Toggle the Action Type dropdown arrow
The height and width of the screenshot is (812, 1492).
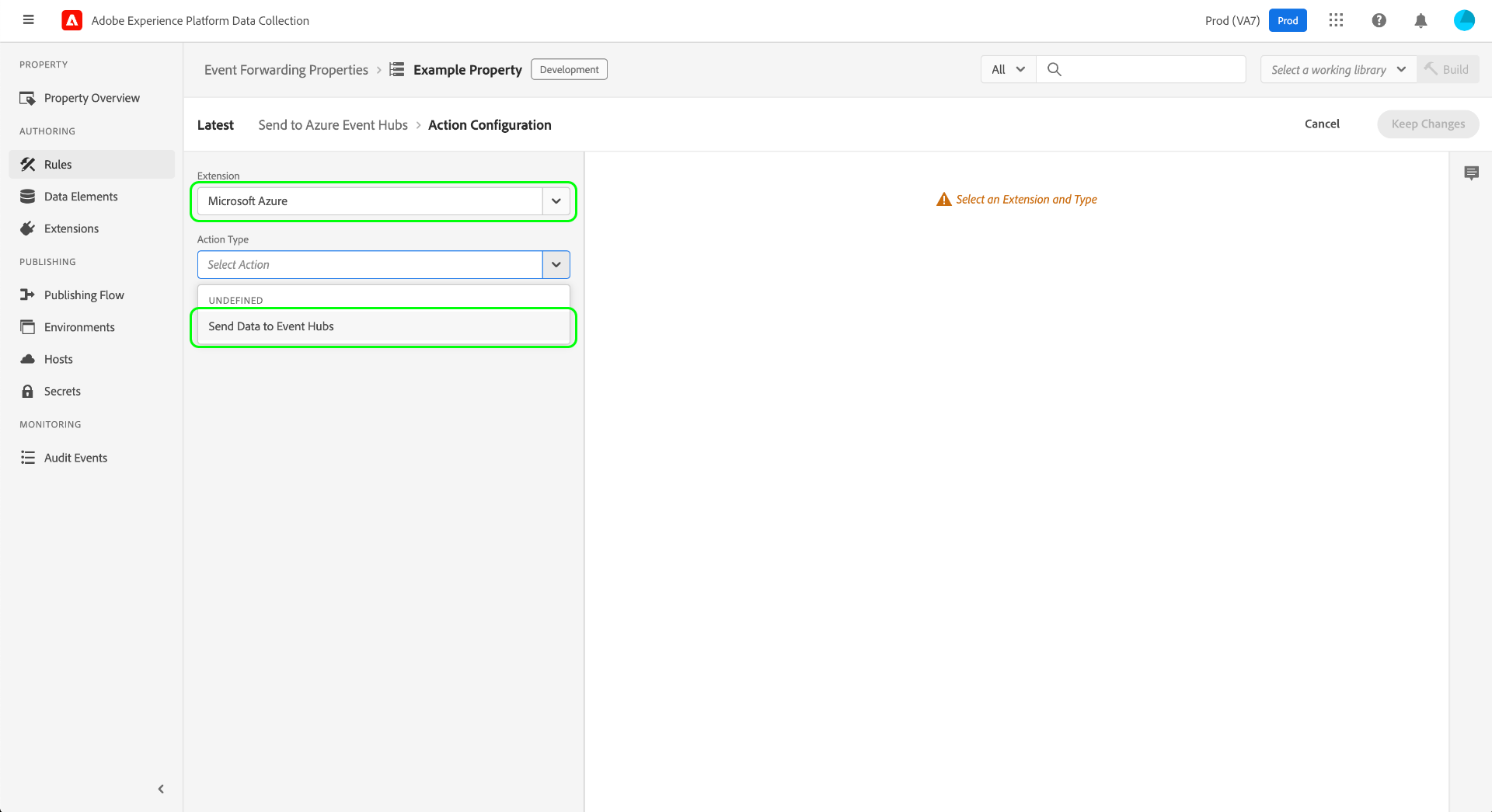[x=556, y=265]
